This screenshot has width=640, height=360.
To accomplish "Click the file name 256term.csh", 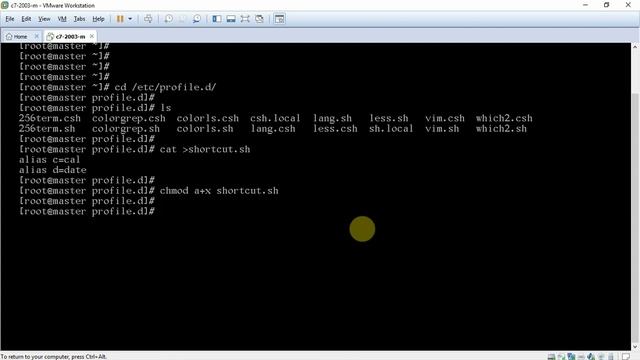I will click(50, 118).
